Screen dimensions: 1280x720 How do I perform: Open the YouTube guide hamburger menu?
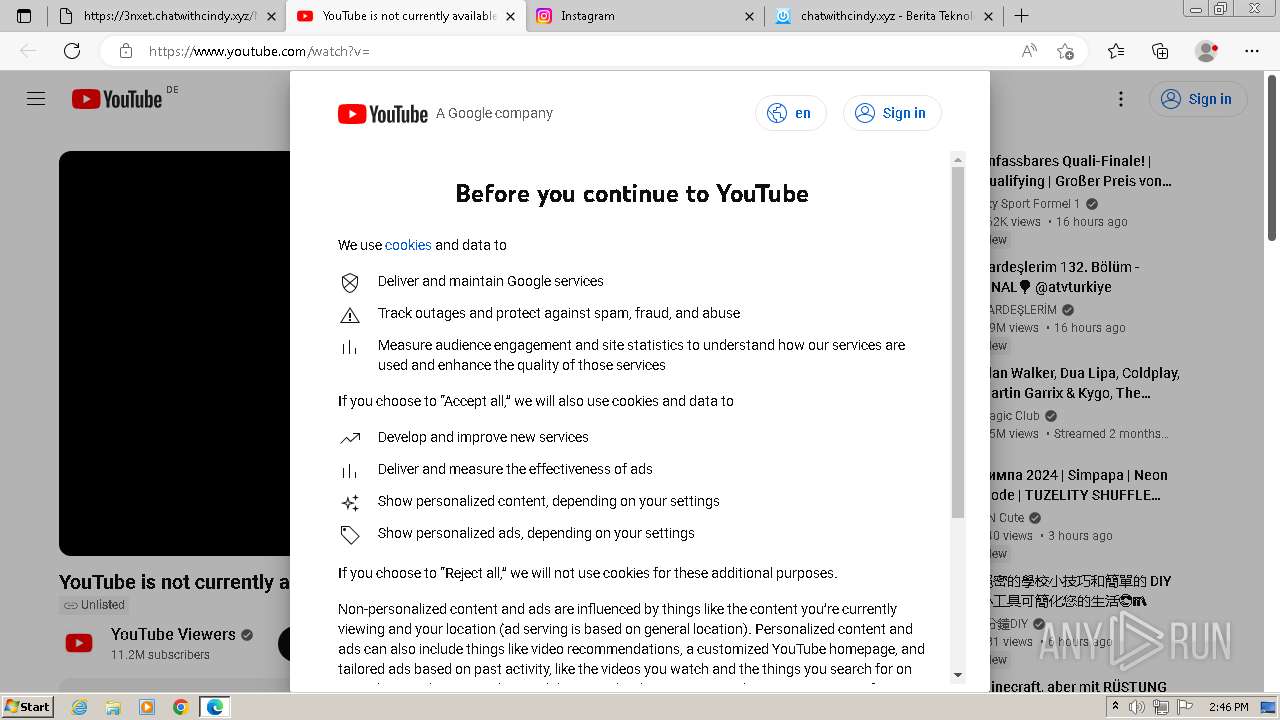click(x=36, y=99)
